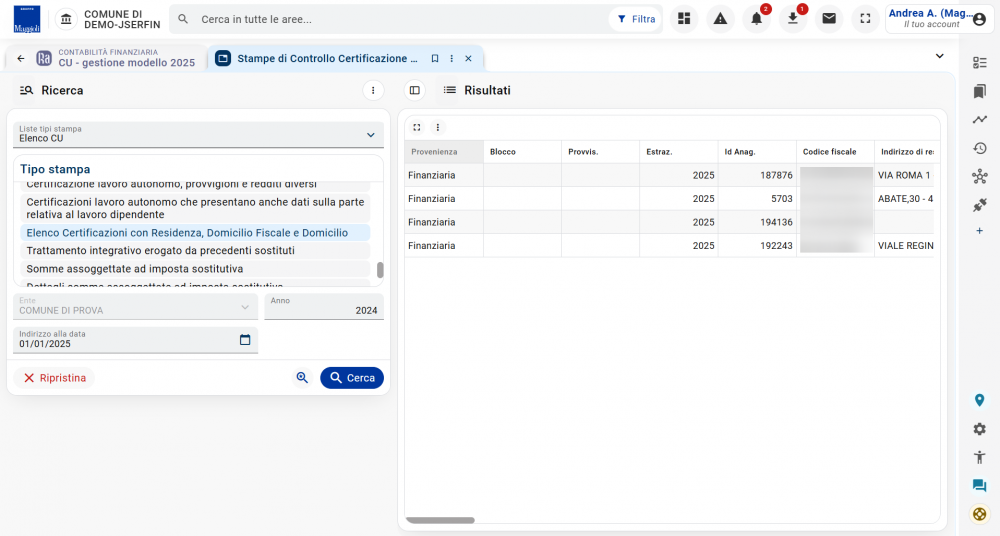Click the Cerca button
The height and width of the screenshot is (536, 1000).
pyautogui.click(x=352, y=378)
